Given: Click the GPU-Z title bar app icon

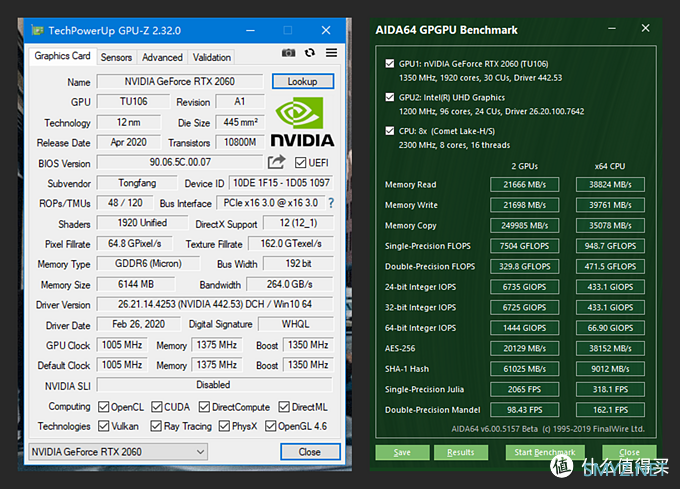Looking at the screenshot, I should 38,30.
